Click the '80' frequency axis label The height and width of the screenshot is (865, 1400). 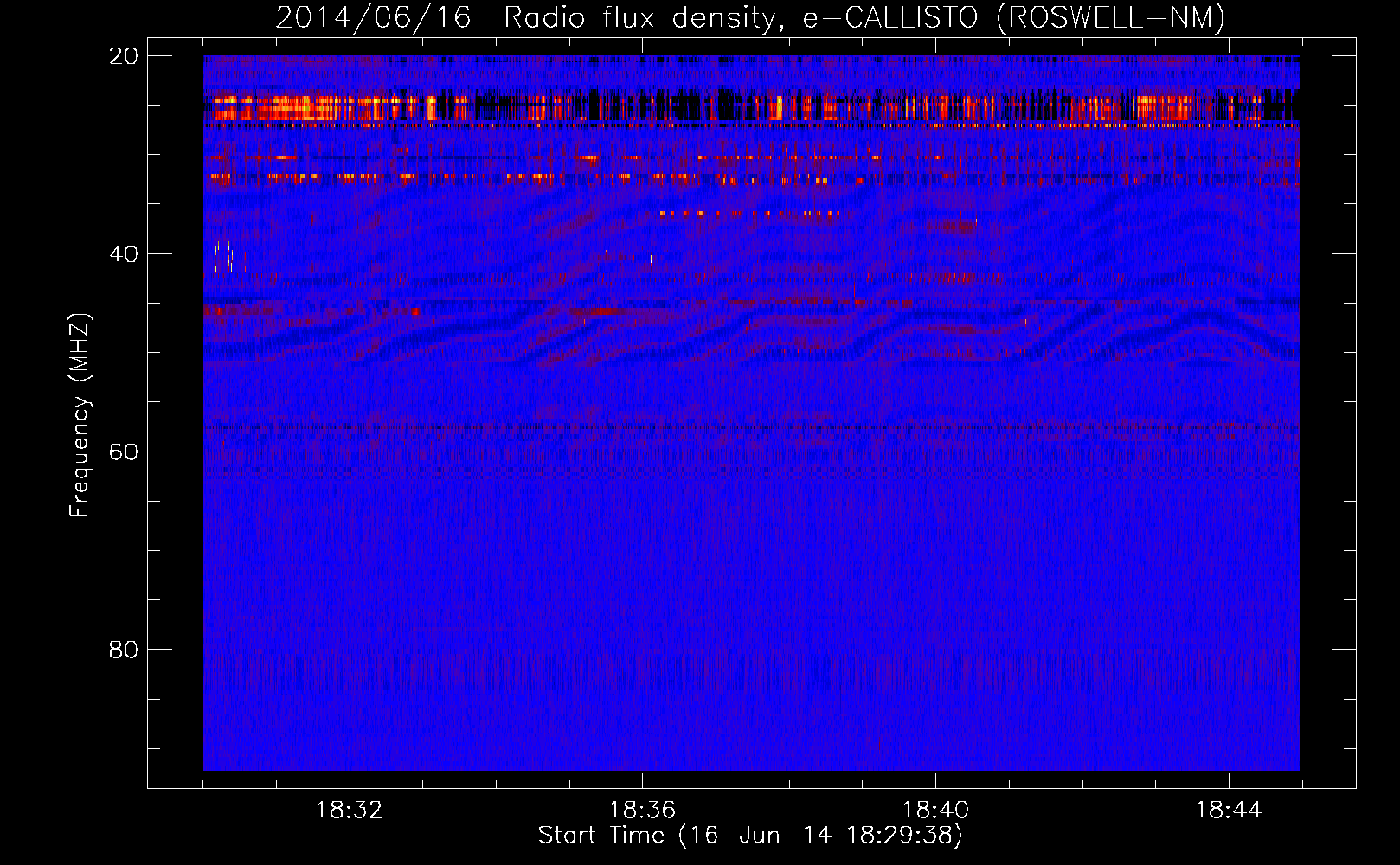click(124, 650)
